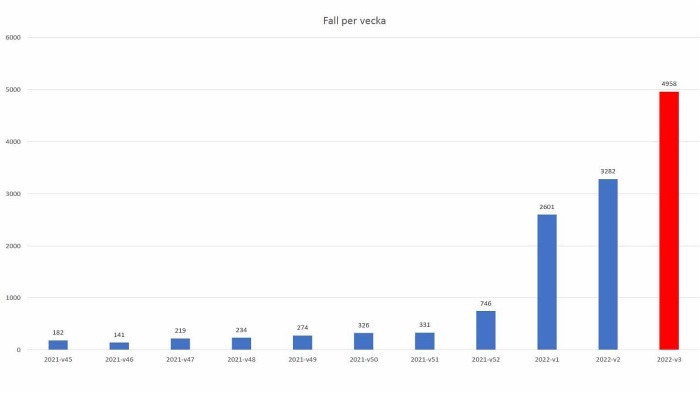Select the 2021-v45 axis label
This screenshot has height=394, width=700.
tap(58, 360)
